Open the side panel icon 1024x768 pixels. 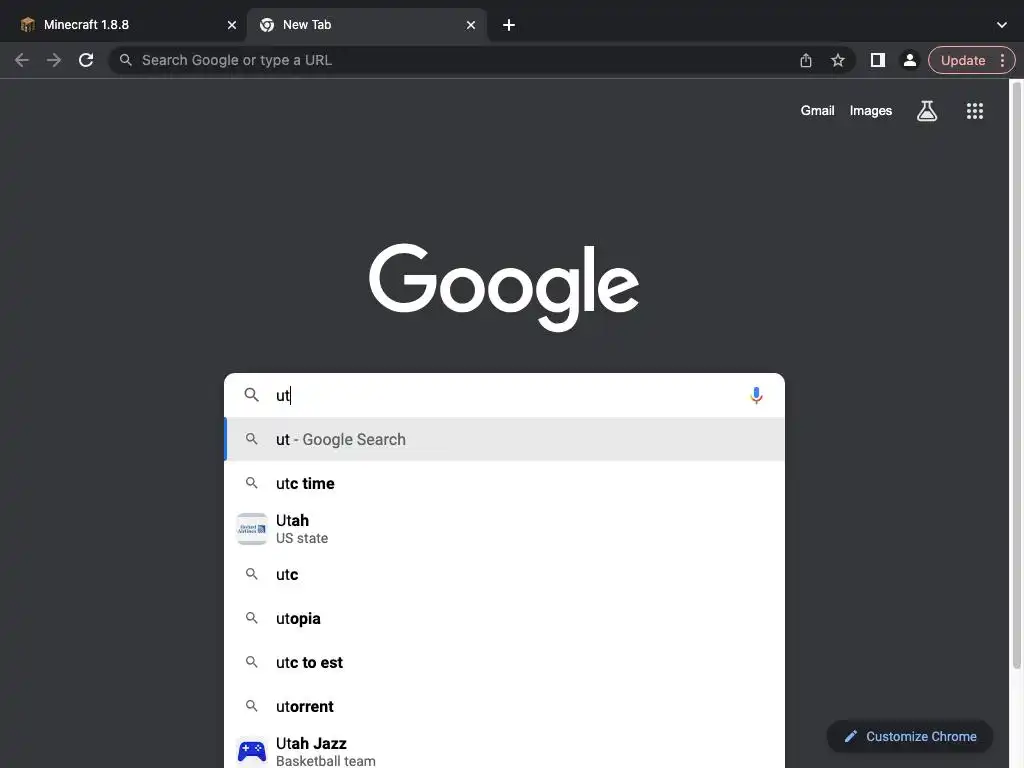click(878, 60)
